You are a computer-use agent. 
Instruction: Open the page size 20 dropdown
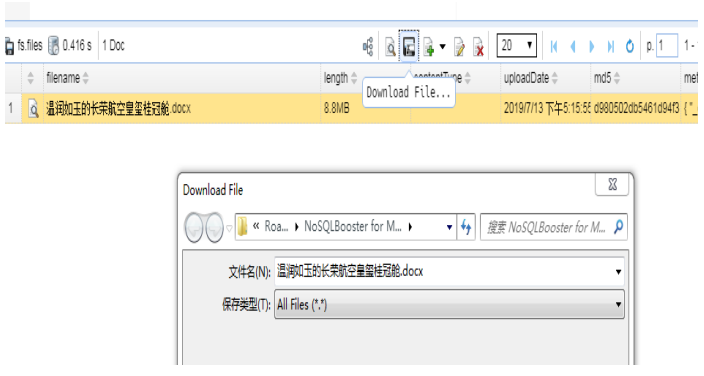click(516, 45)
